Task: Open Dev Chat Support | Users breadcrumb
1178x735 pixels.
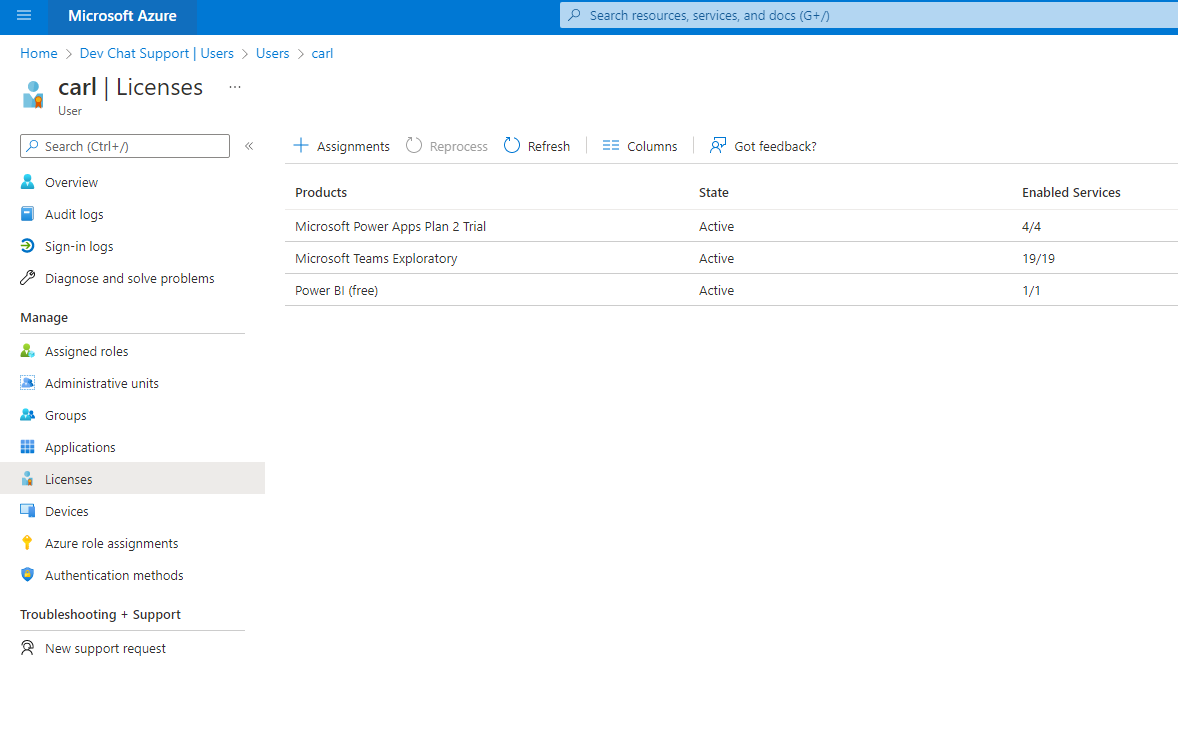Action: [156, 53]
